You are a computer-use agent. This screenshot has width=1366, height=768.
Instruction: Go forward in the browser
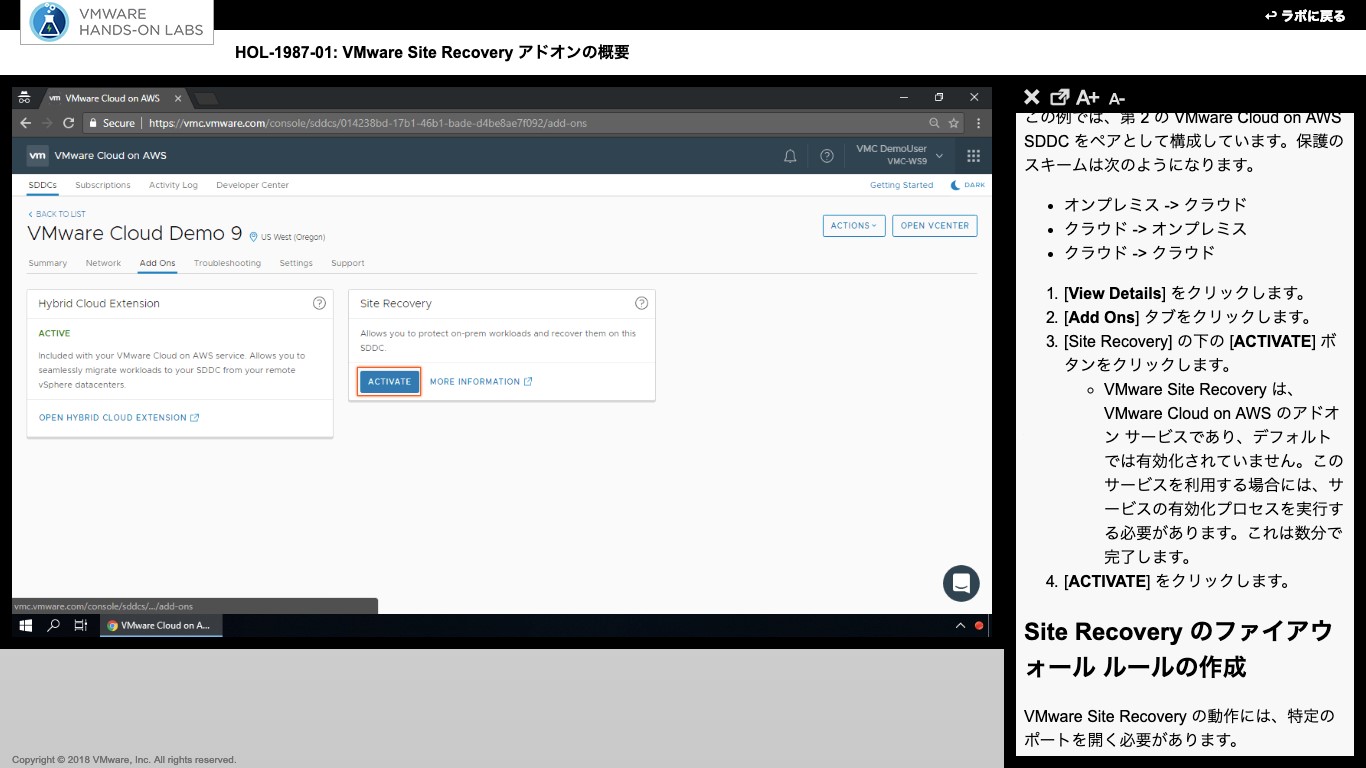47,123
